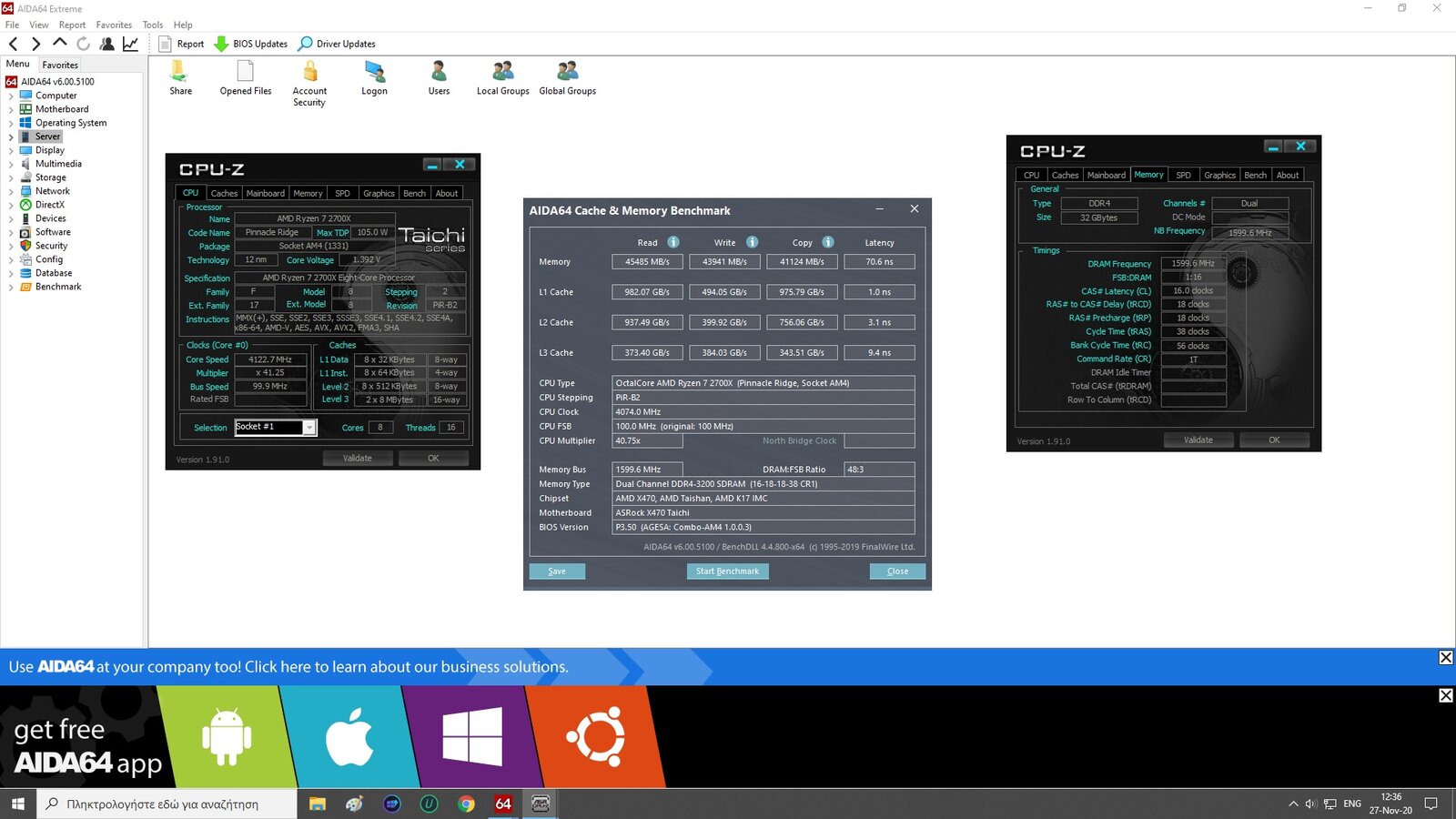Click the volume icon in system tray
Viewport: 1456px width, 819px height.
[x=1310, y=804]
